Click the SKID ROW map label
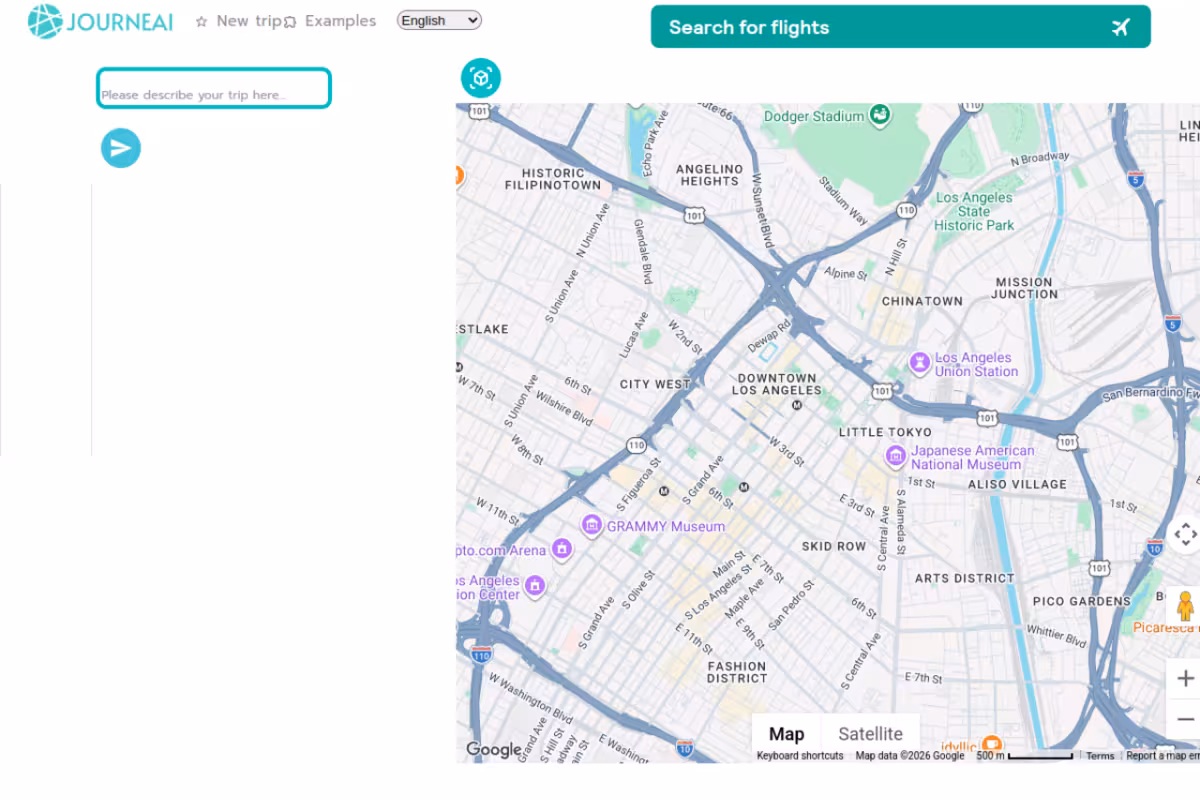 click(834, 546)
